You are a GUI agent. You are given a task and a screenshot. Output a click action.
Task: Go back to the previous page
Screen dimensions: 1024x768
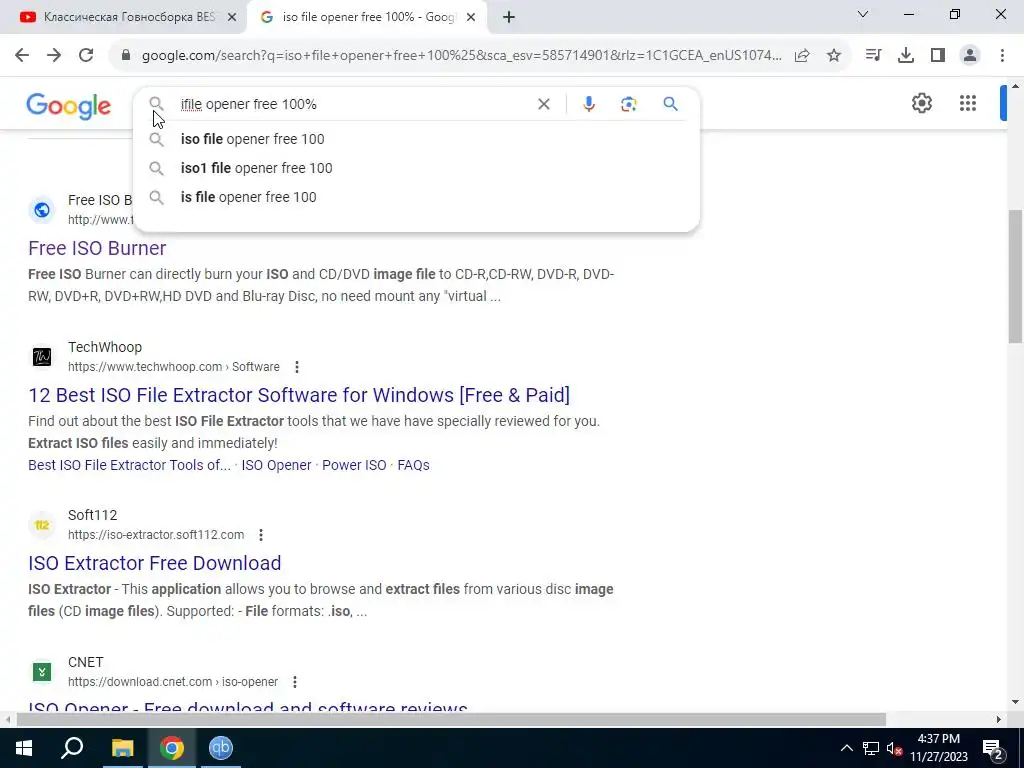[x=22, y=56]
